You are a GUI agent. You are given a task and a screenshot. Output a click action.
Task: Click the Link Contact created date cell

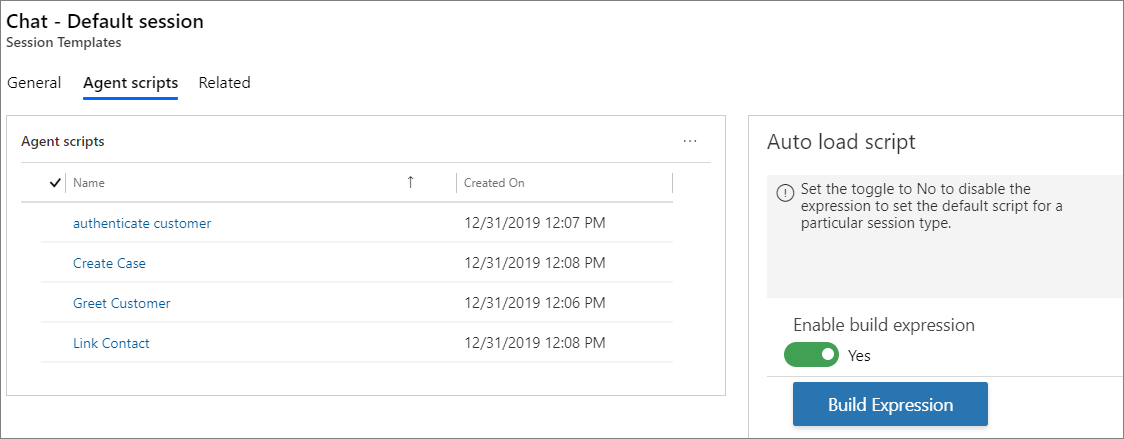(535, 344)
